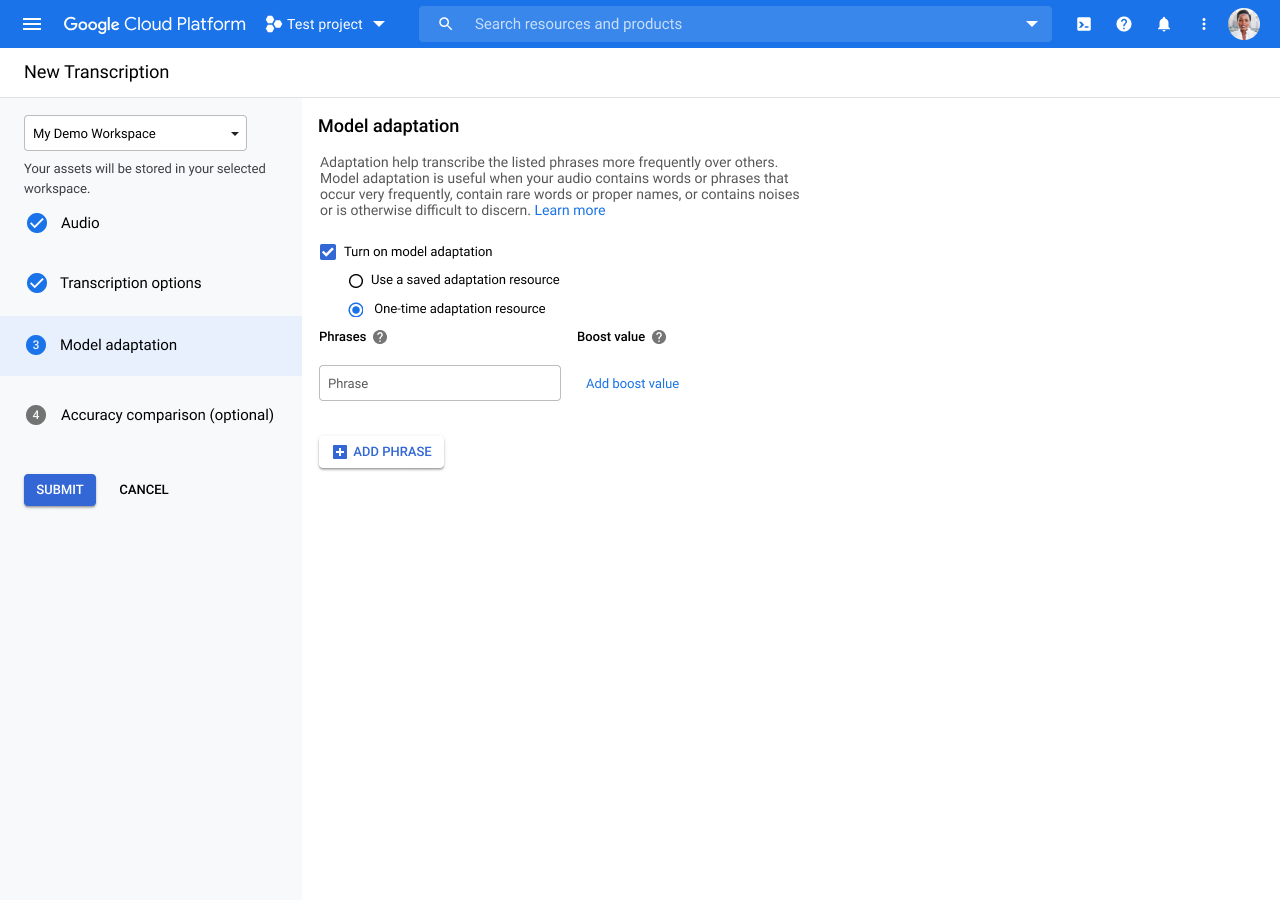The height and width of the screenshot is (900, 1280).
Task: Select Use a saved adaptation resource
Action: click(x=356, y=281)
